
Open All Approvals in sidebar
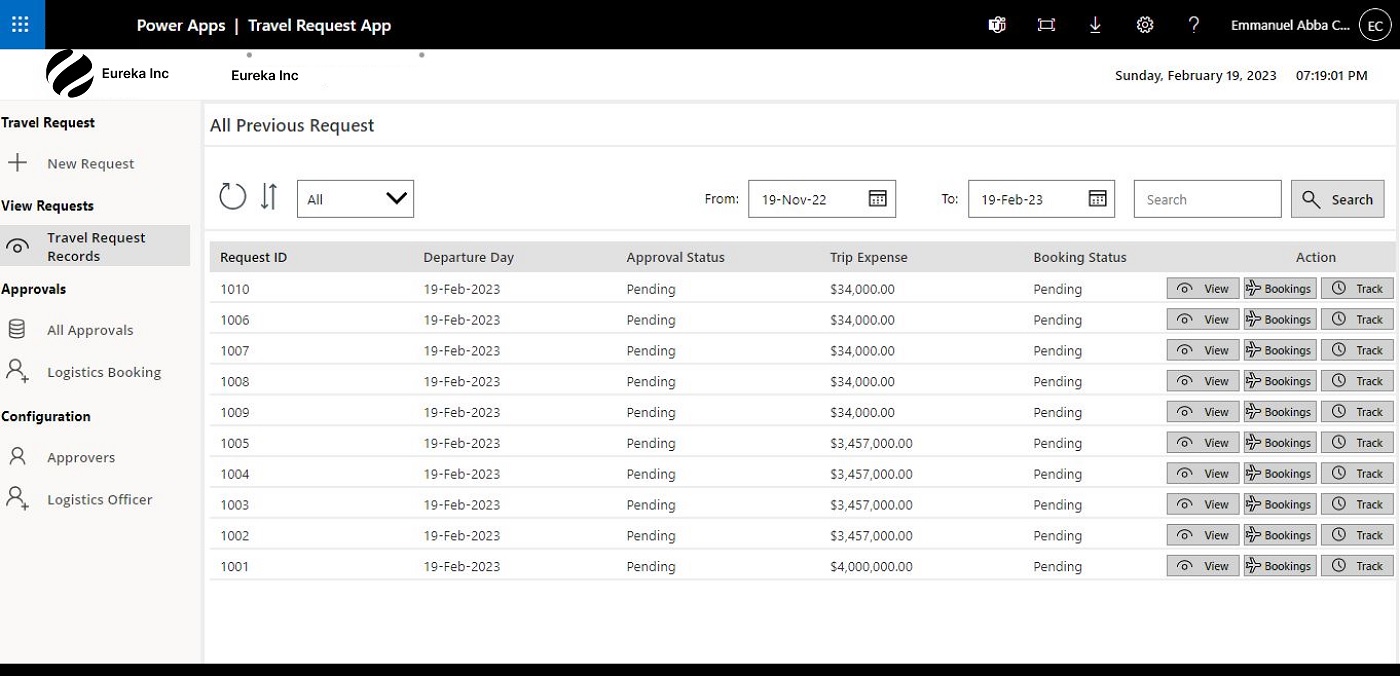tap(90, 330)
